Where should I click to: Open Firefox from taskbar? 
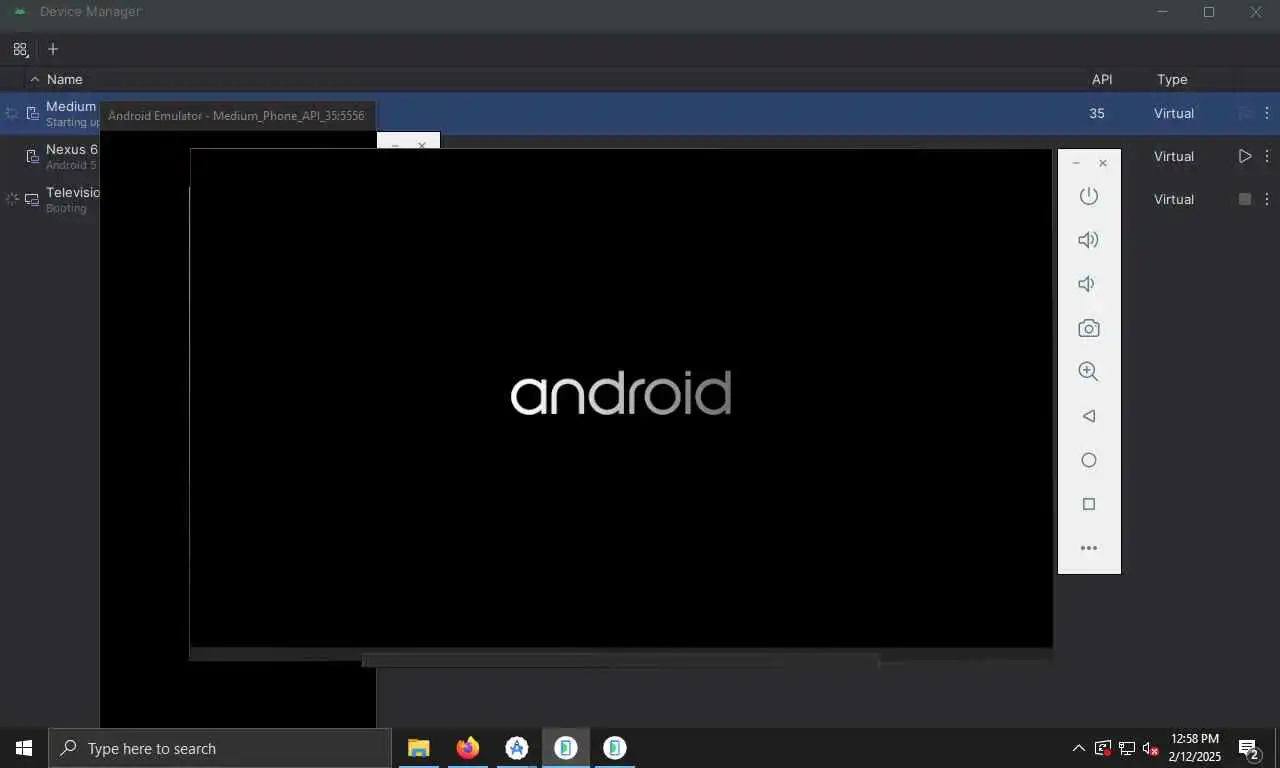(x=467, y=748)
